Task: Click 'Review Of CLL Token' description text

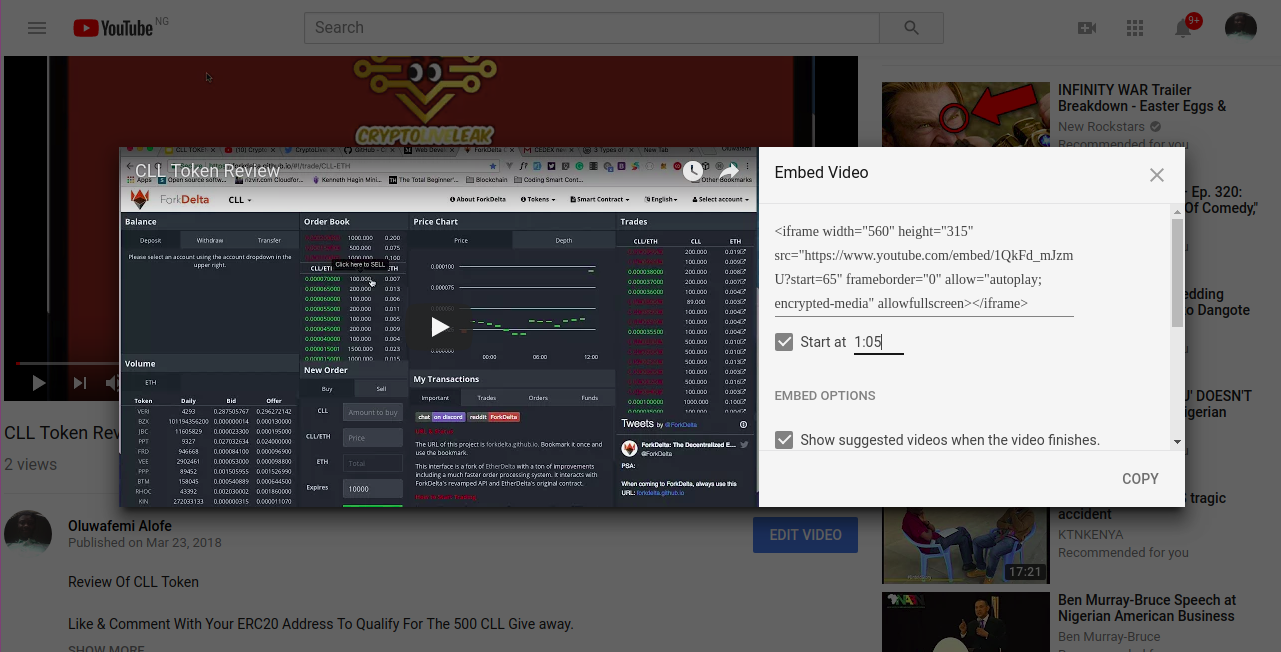Action: (133, 582)
